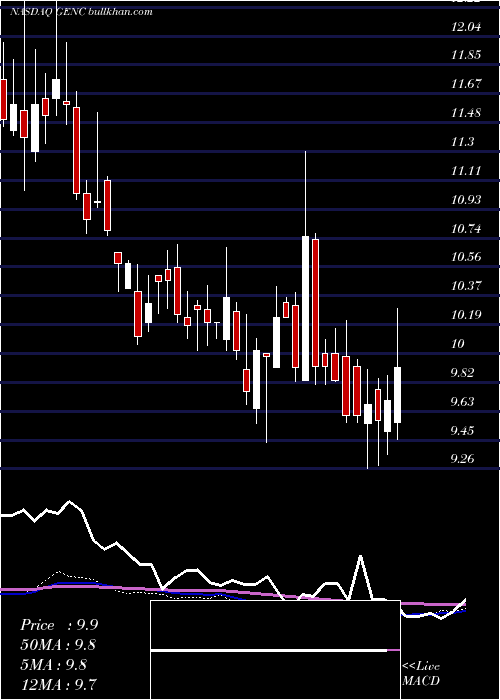Click the tall white candle with highest wick near 11.3
The image size is (500, 700).
[x=305, y=308]
